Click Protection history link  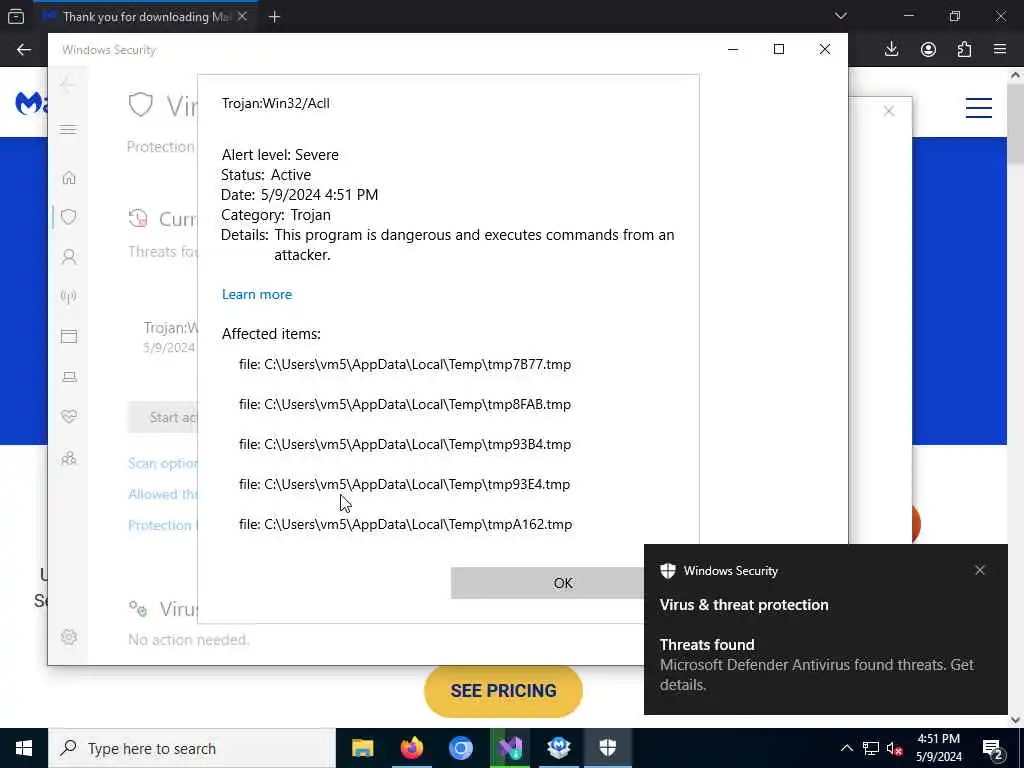pyautogui.click(x=163, y=525)
